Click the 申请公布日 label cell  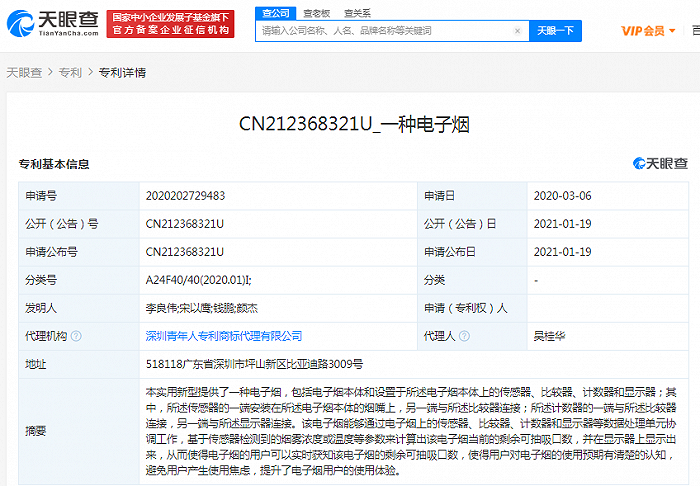pyautogui.click(x=472, y=252)
